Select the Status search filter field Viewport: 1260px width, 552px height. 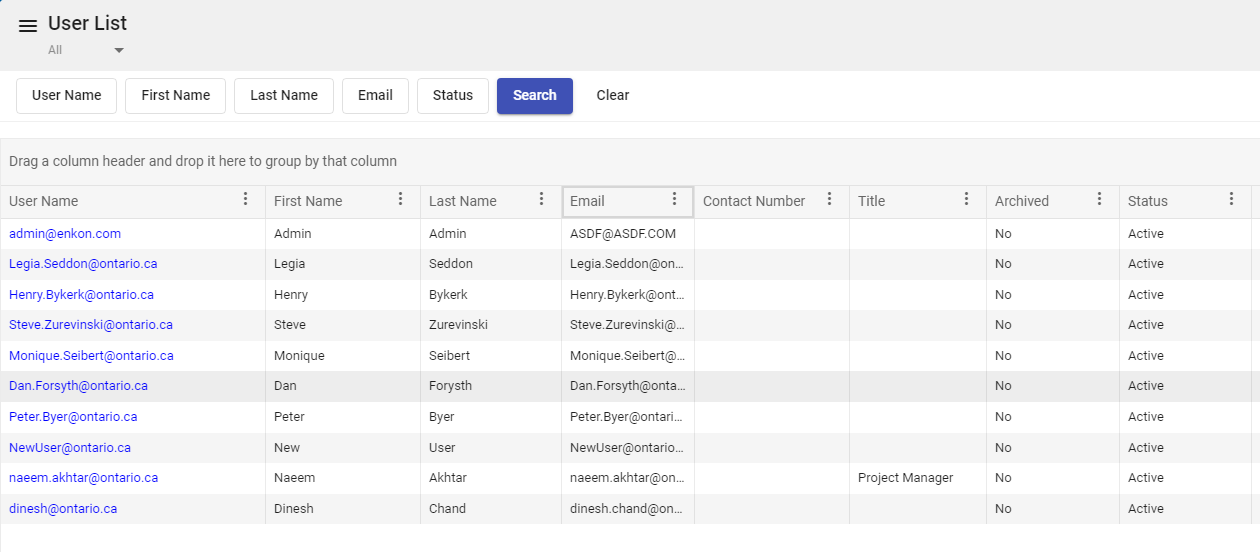tap(452, 96)
